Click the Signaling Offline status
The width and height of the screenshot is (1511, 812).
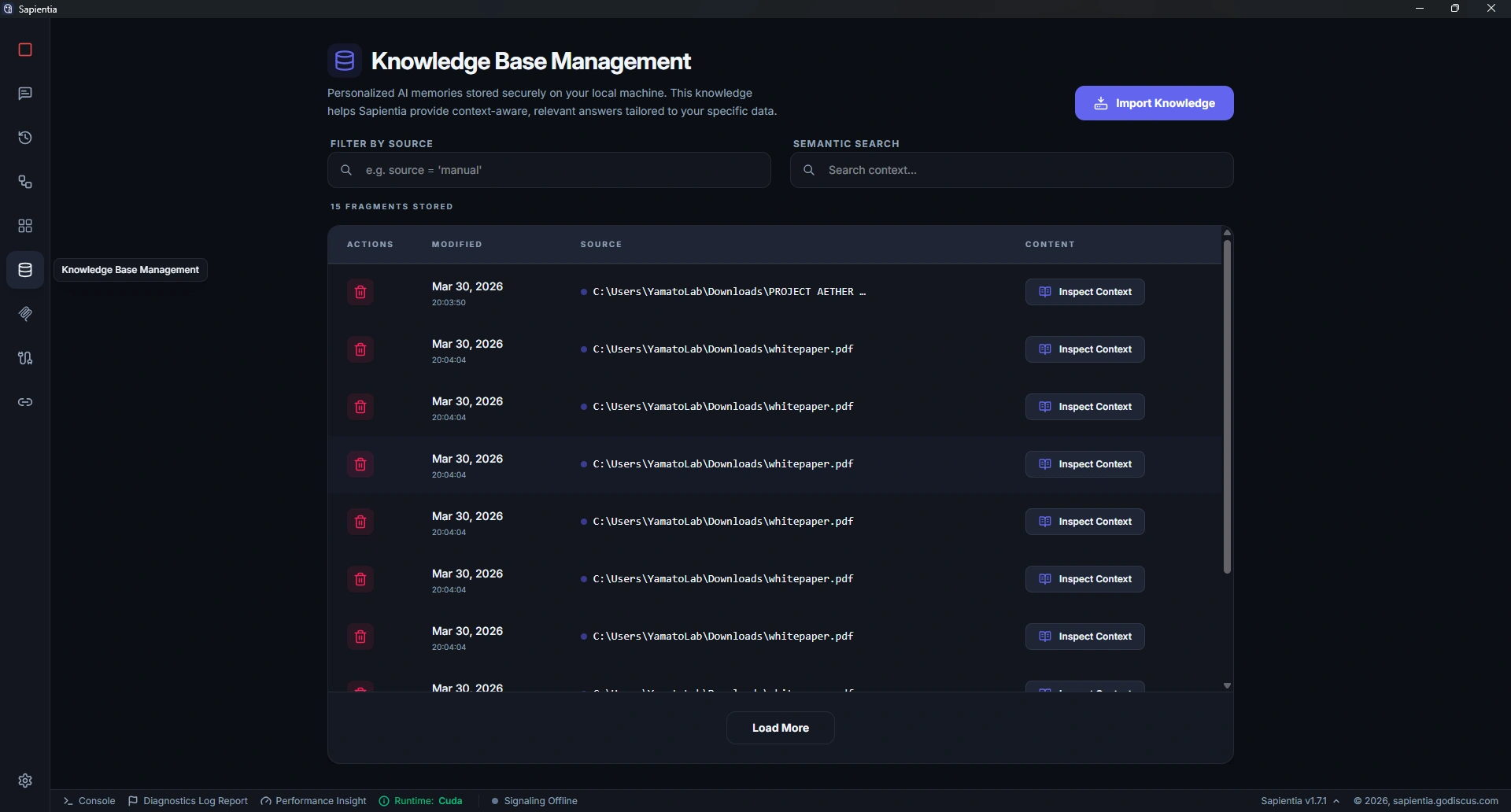[534, 801]
